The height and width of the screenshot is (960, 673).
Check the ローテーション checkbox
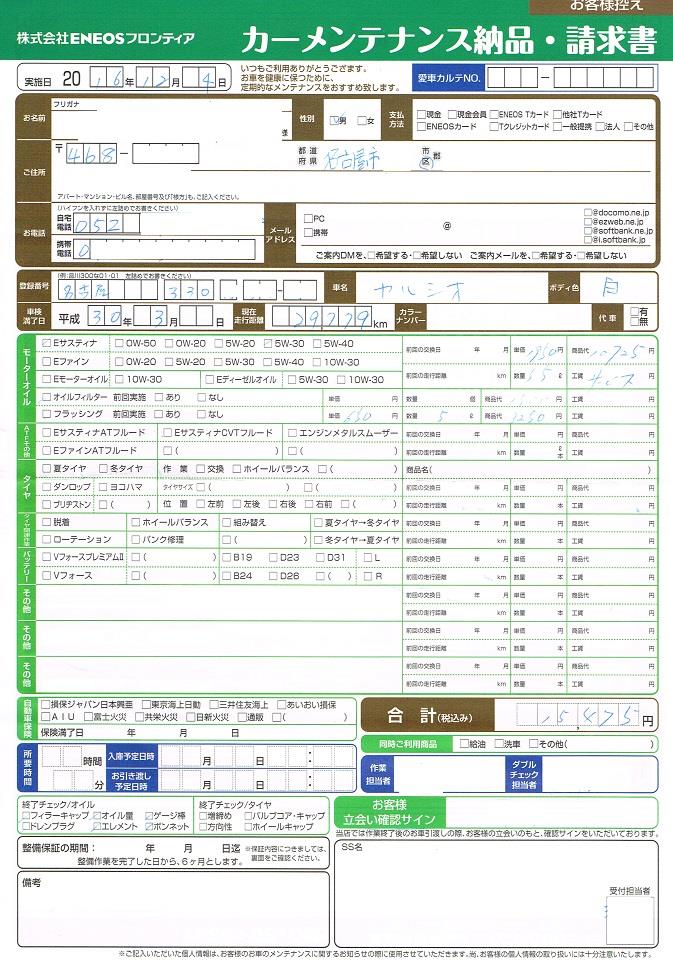(47, 539)
